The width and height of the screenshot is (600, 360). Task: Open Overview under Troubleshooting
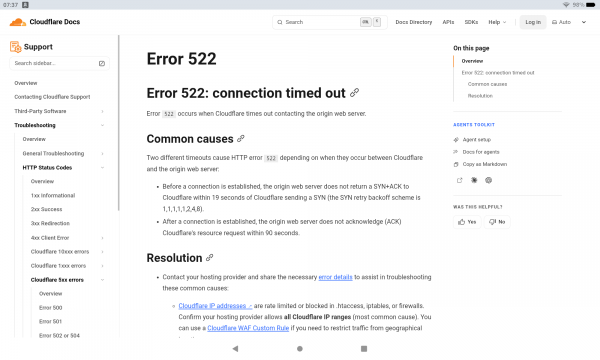(x=34, y=139)
